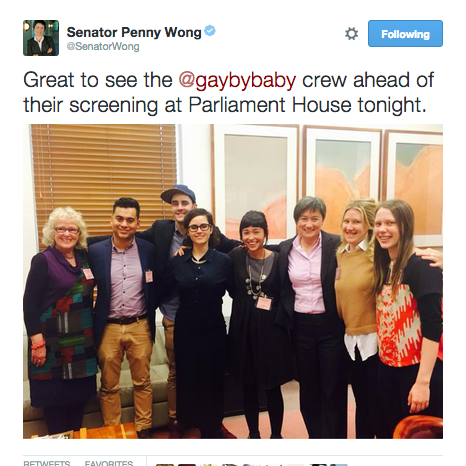The image size is (466, 466).
Task: Click the blue Following button
Action: point(405,34)
